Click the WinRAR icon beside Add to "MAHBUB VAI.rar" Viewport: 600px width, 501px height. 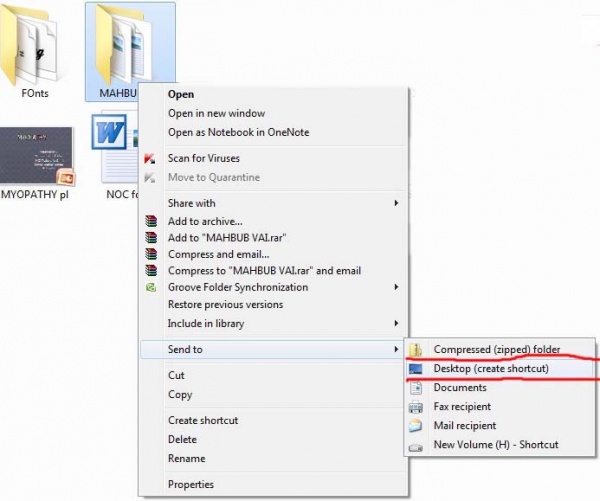(x=151, y=238)
